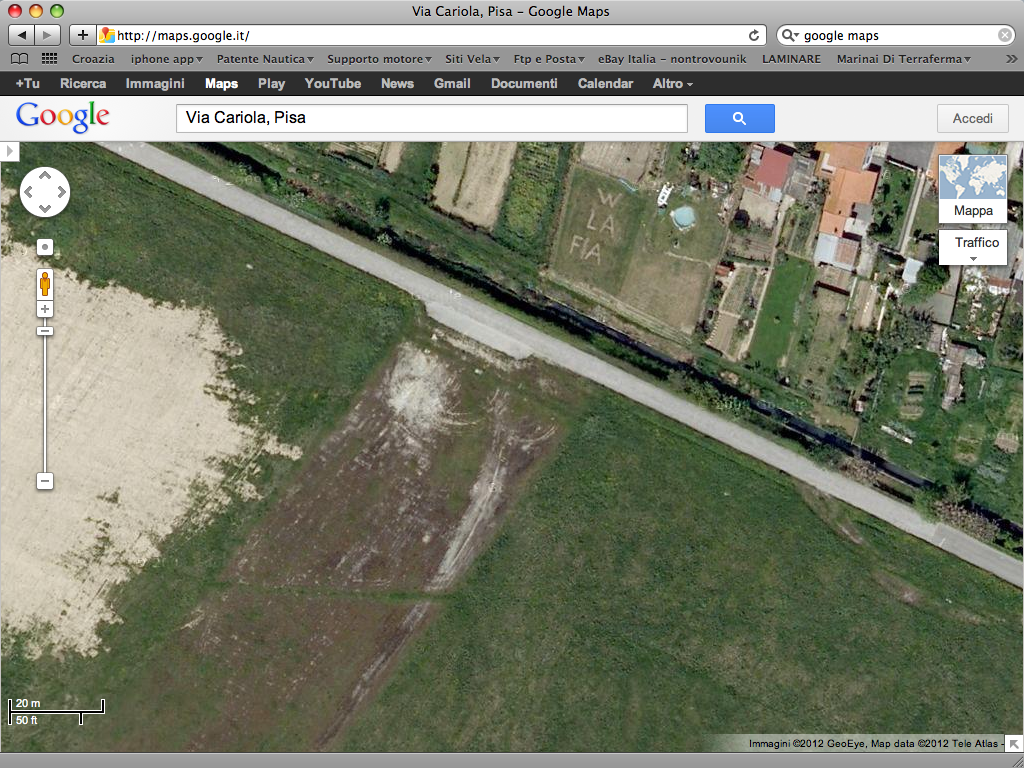The width and height of the screenshot is (1024, 768).
Task: Open the Altro menu dropdown
Action: coord(673,84)
